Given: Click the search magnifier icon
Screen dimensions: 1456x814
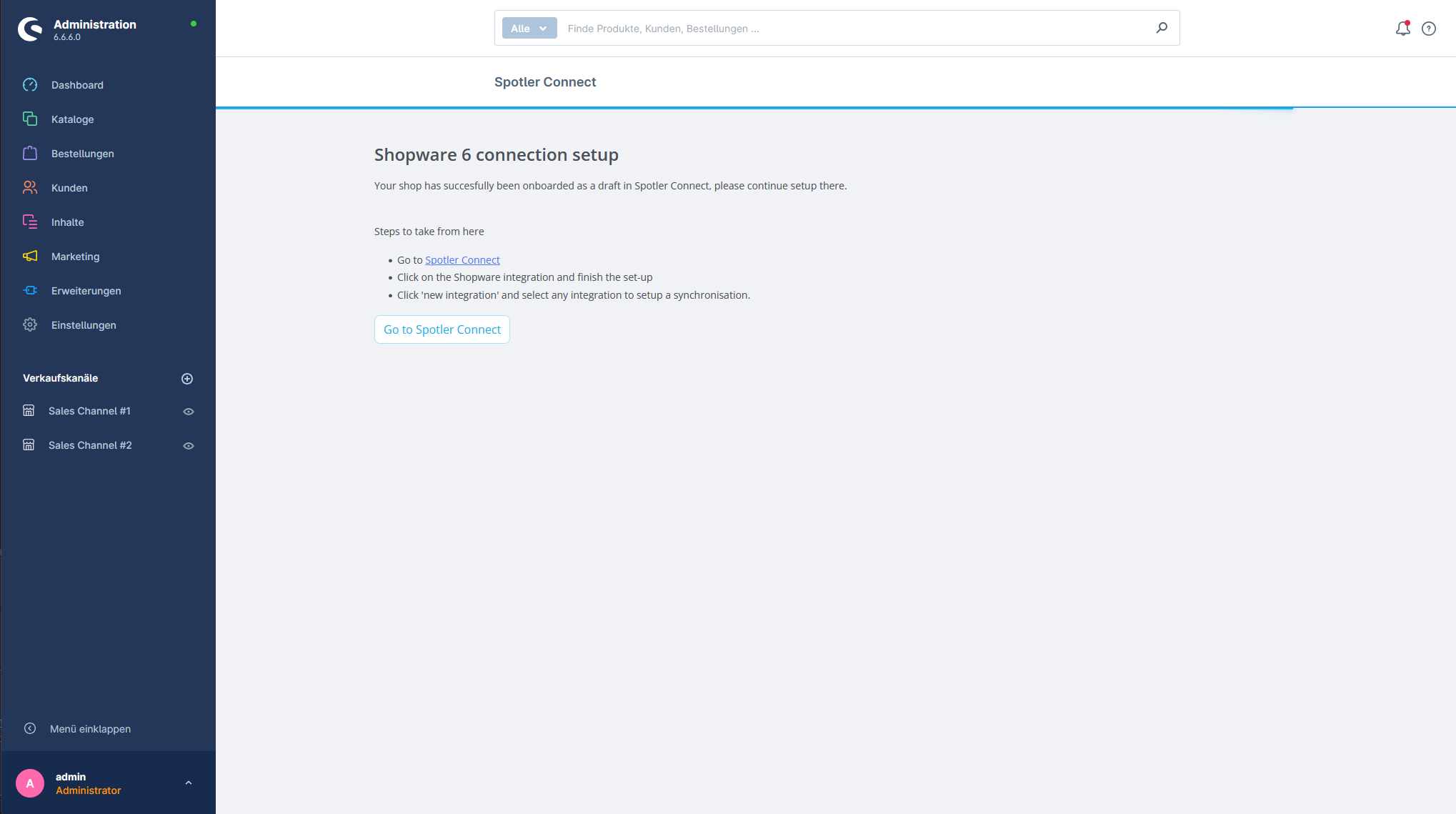Looking at the screenshot, I should coord(1162,28).
